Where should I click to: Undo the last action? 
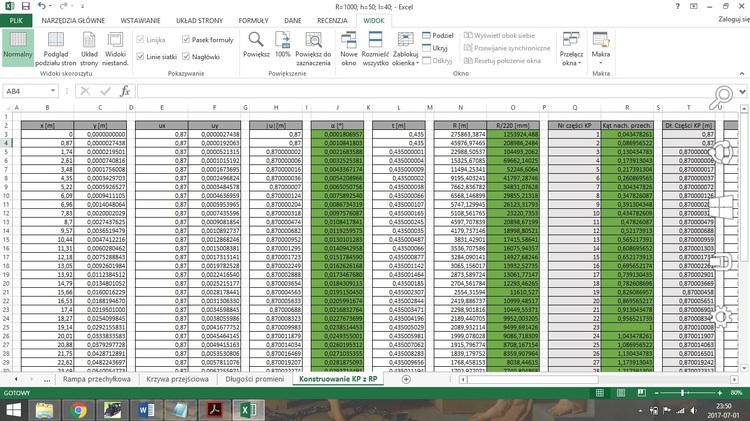pyautogui.click(x=42, y=6)
